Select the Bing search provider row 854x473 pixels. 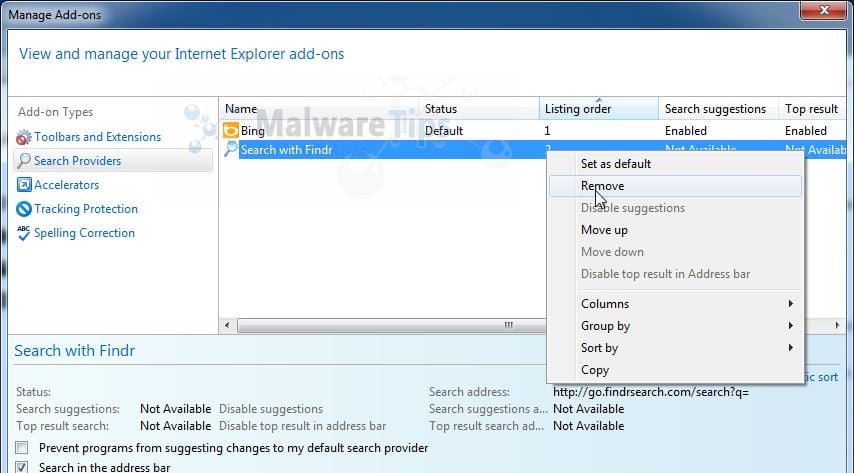click(x=533, y=130)
